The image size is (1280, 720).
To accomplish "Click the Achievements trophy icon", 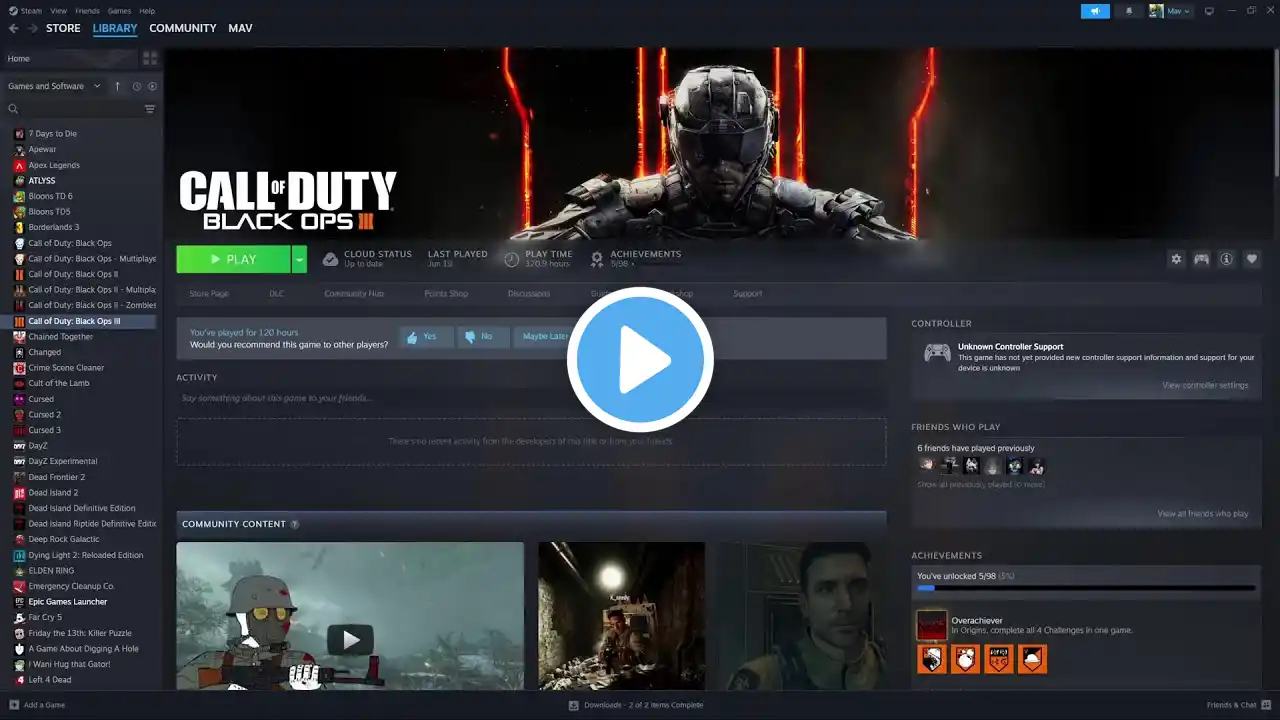I will [x=597, y=259].
